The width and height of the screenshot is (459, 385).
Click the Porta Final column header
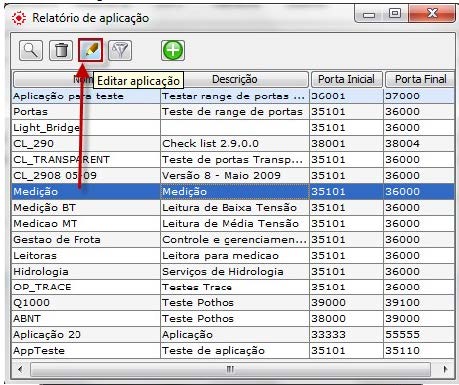pos(420,79)
